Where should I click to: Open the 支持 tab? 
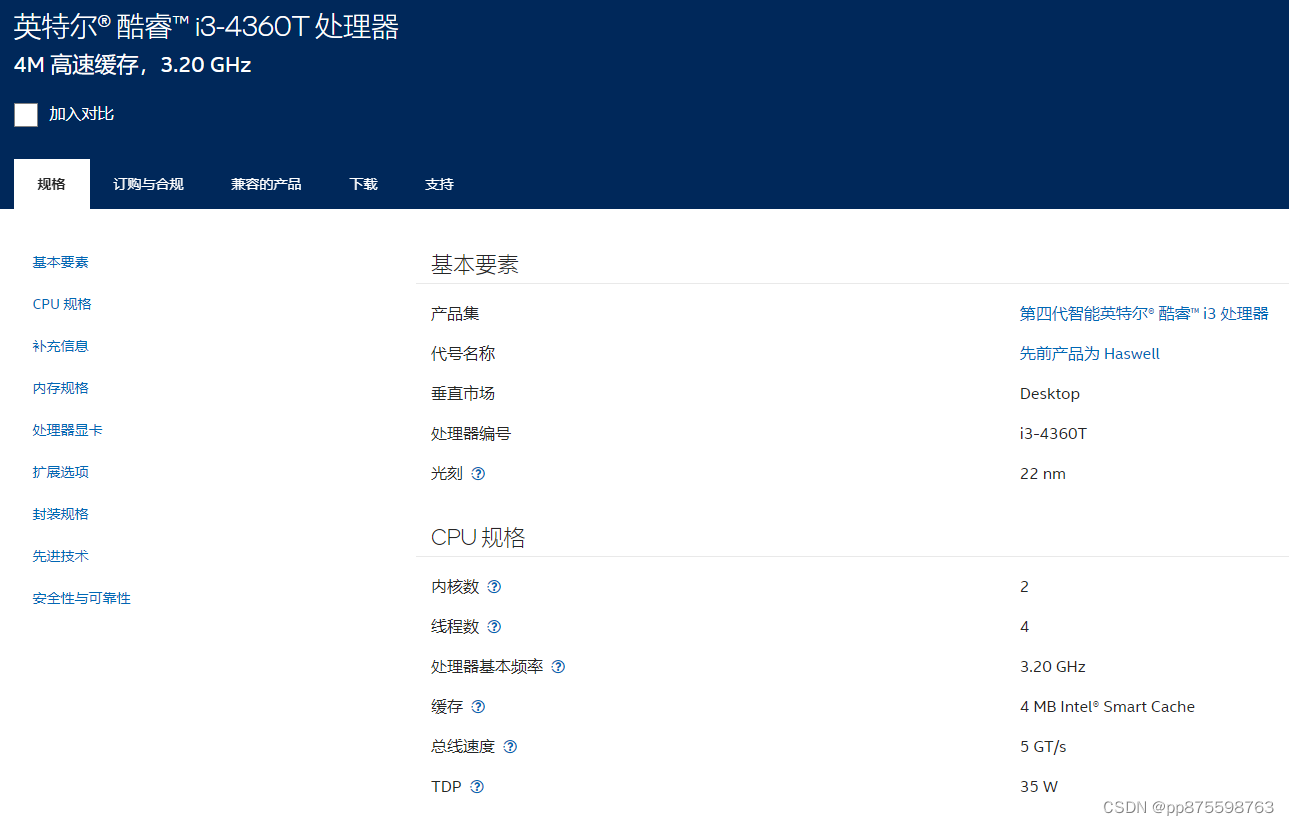tap(439, 184)
